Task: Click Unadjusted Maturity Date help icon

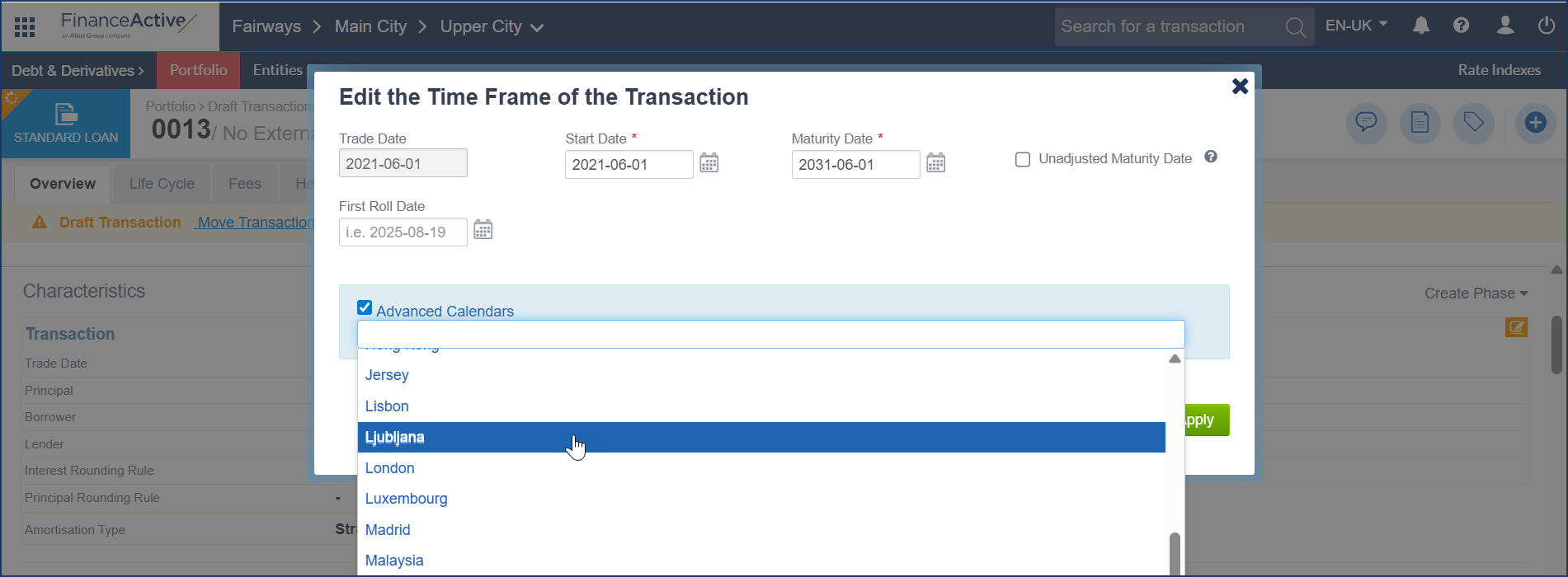Action: click(1210, 157)
